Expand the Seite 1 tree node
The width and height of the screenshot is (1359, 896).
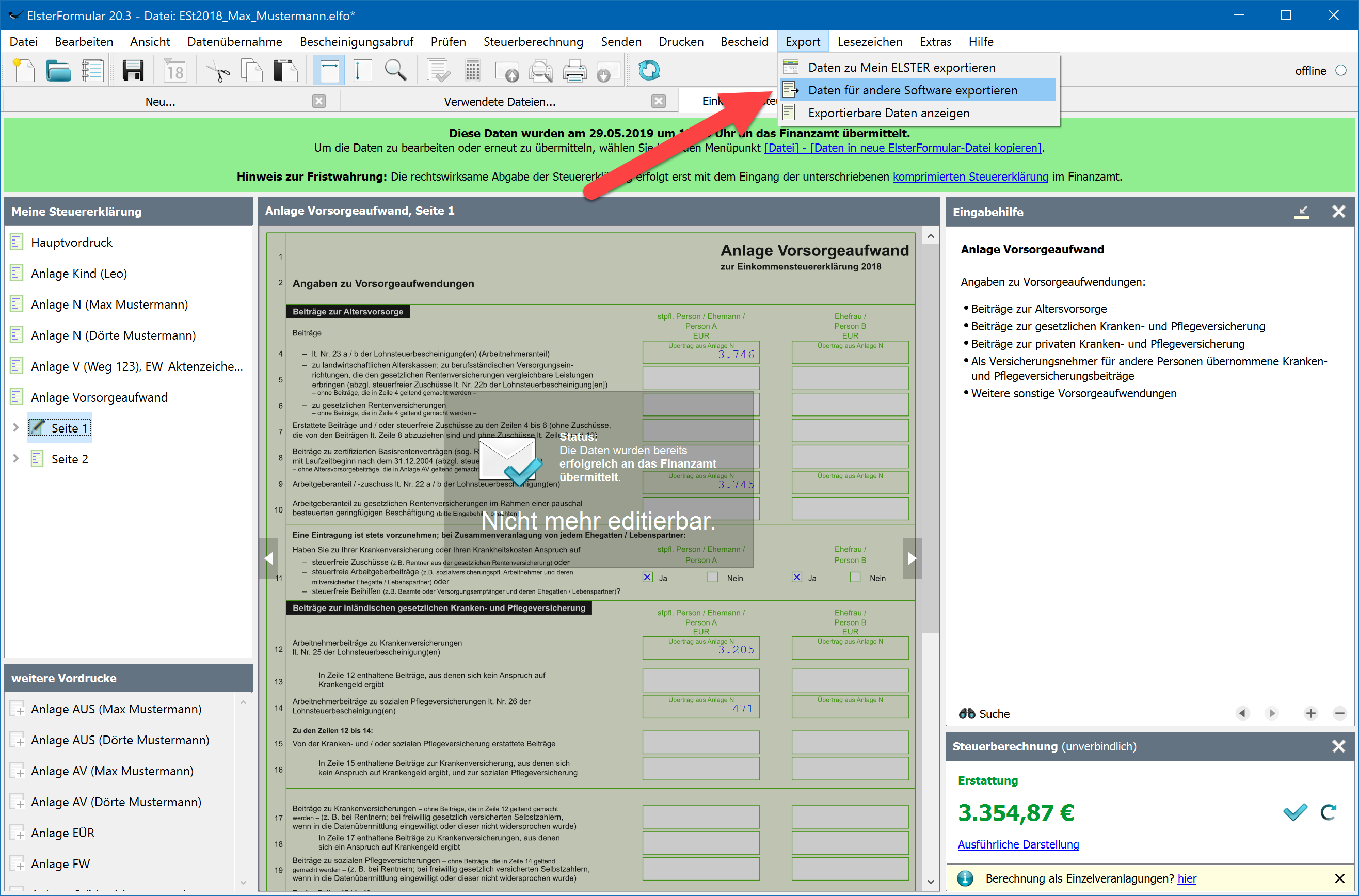coord(16,427)
